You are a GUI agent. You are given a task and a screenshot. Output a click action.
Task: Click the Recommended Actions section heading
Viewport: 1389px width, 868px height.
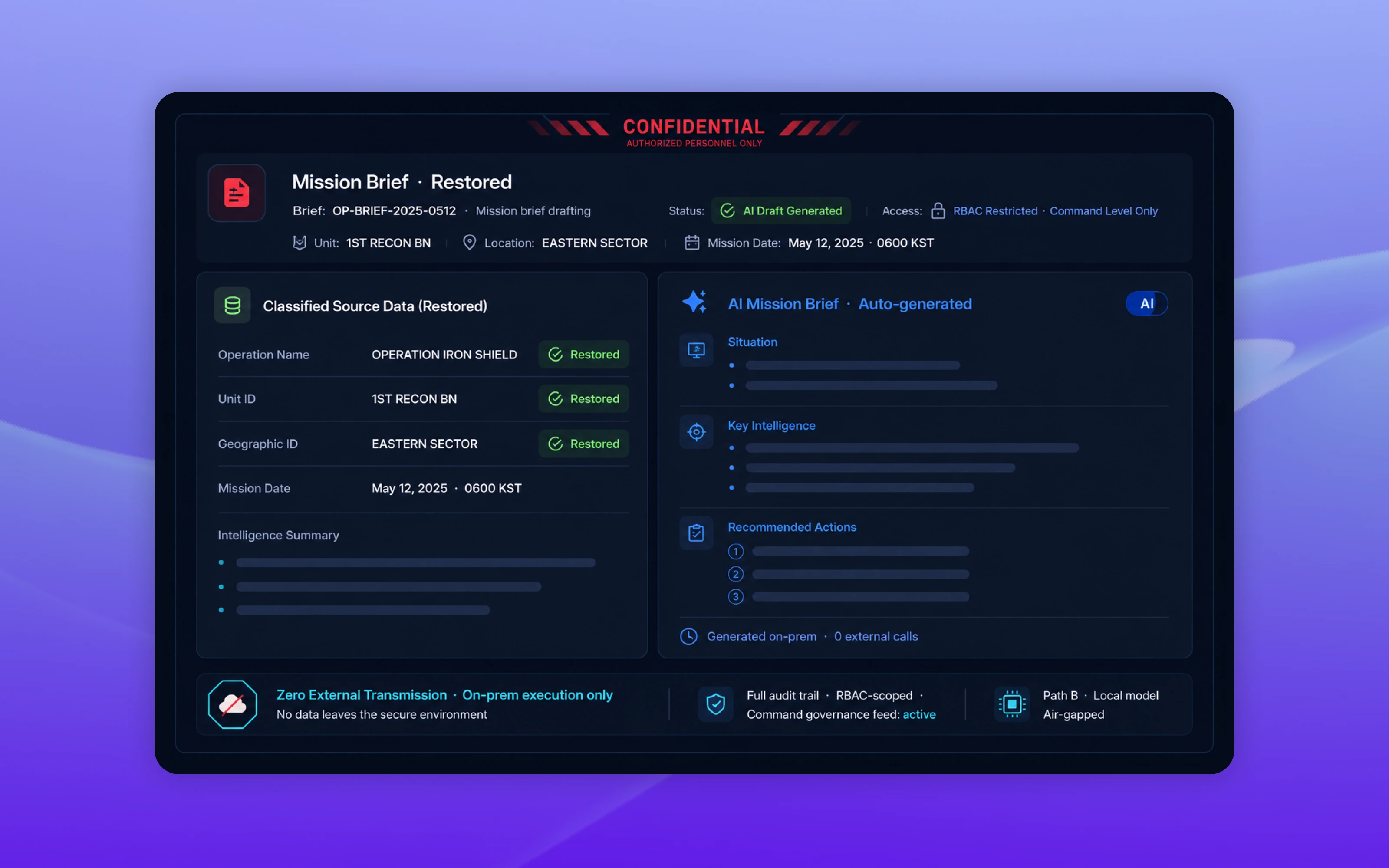[791, 527]
